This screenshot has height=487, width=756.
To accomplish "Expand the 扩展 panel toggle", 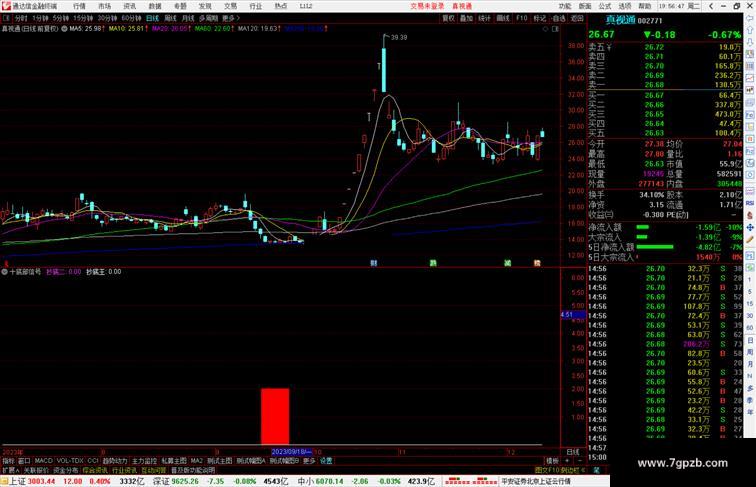I will point(10,470).
